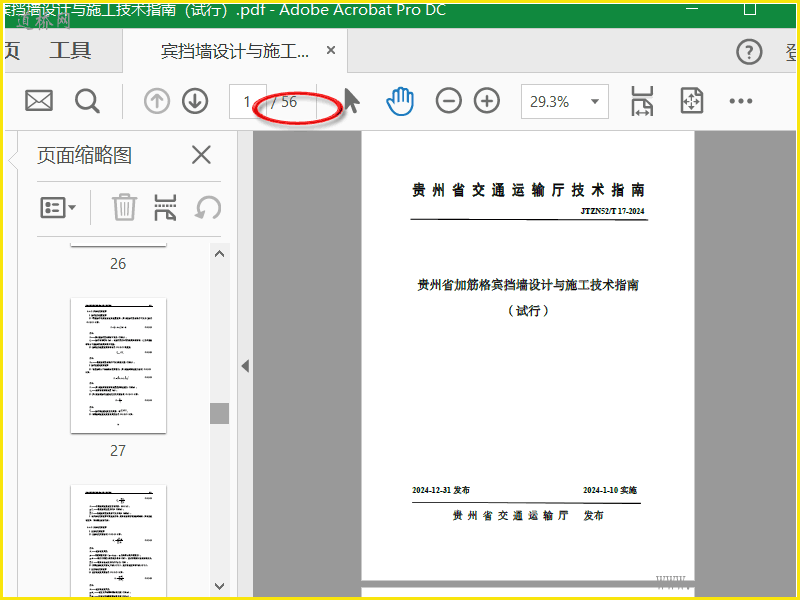Viewport: 800px width, 600px height.
Task: Click fit full page icon
Action: point(692,101)
